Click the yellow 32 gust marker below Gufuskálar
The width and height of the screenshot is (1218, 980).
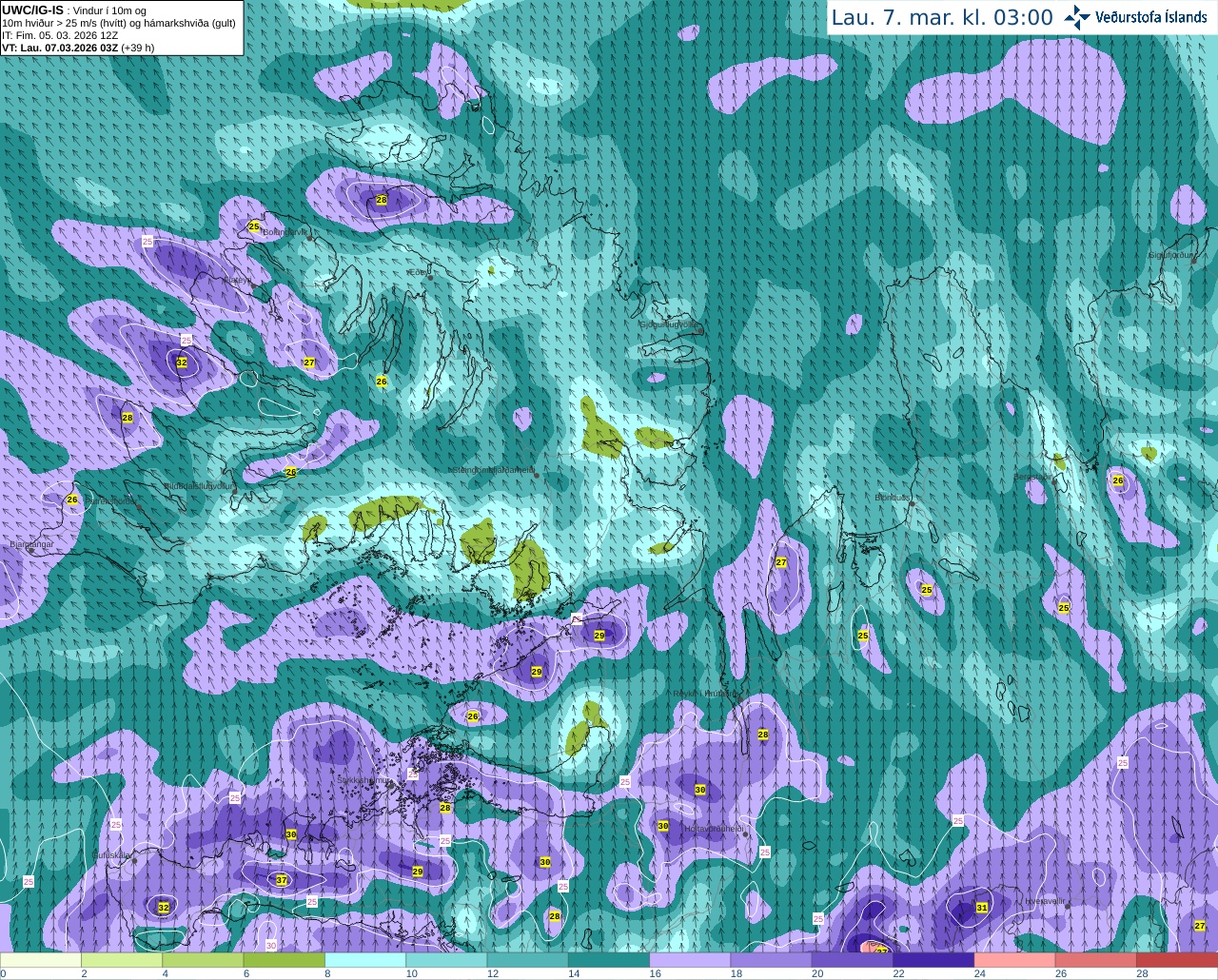(x=164, y=908)
